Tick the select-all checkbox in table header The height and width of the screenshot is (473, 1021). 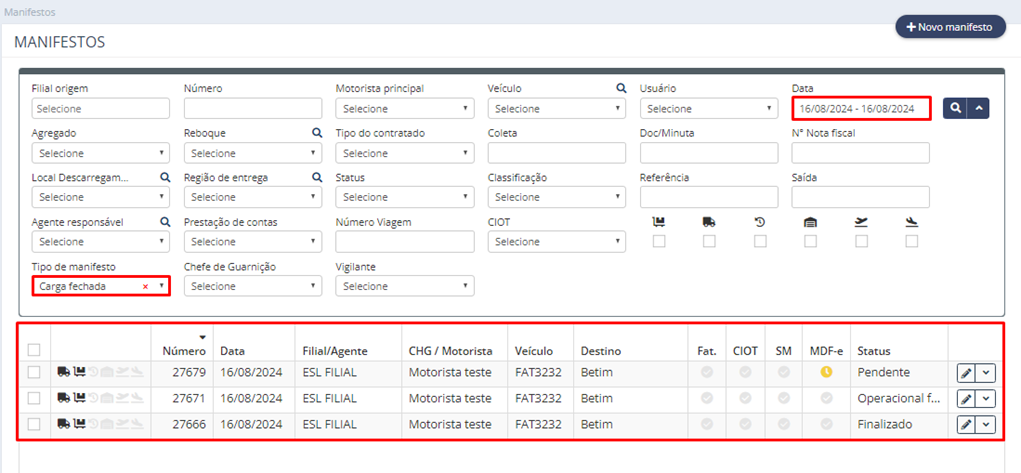point(34,351)
